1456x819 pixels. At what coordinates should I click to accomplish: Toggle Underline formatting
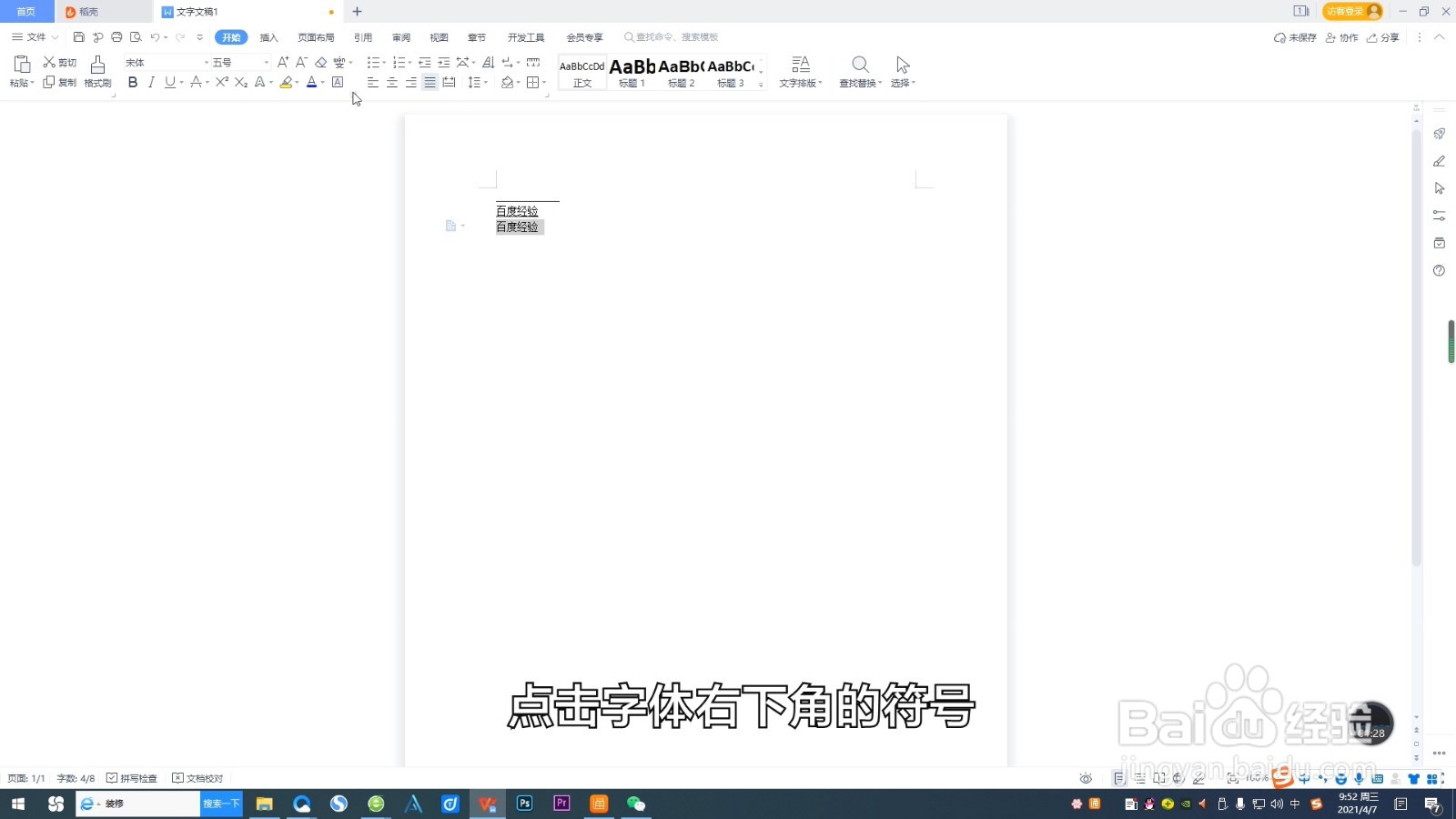169,82
